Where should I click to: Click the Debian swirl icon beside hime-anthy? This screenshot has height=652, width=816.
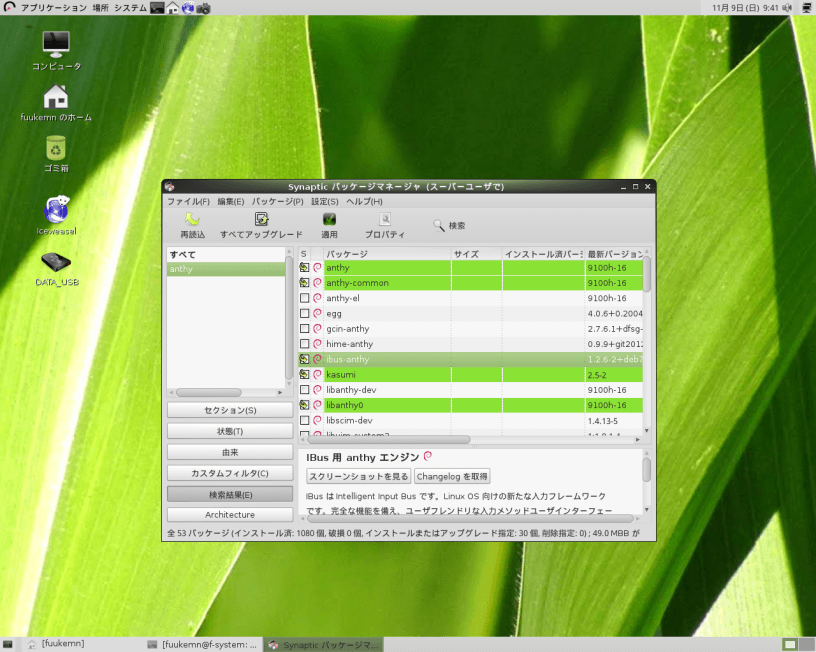(x=317, y=344)
